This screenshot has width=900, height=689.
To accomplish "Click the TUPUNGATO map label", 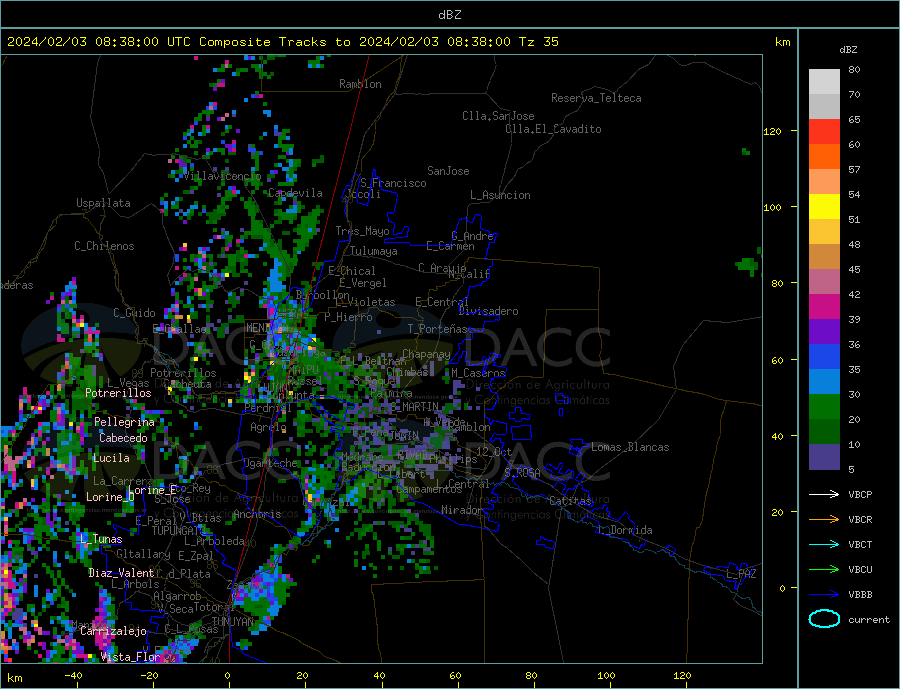I will pyautogui.click(x=179, y=531).
